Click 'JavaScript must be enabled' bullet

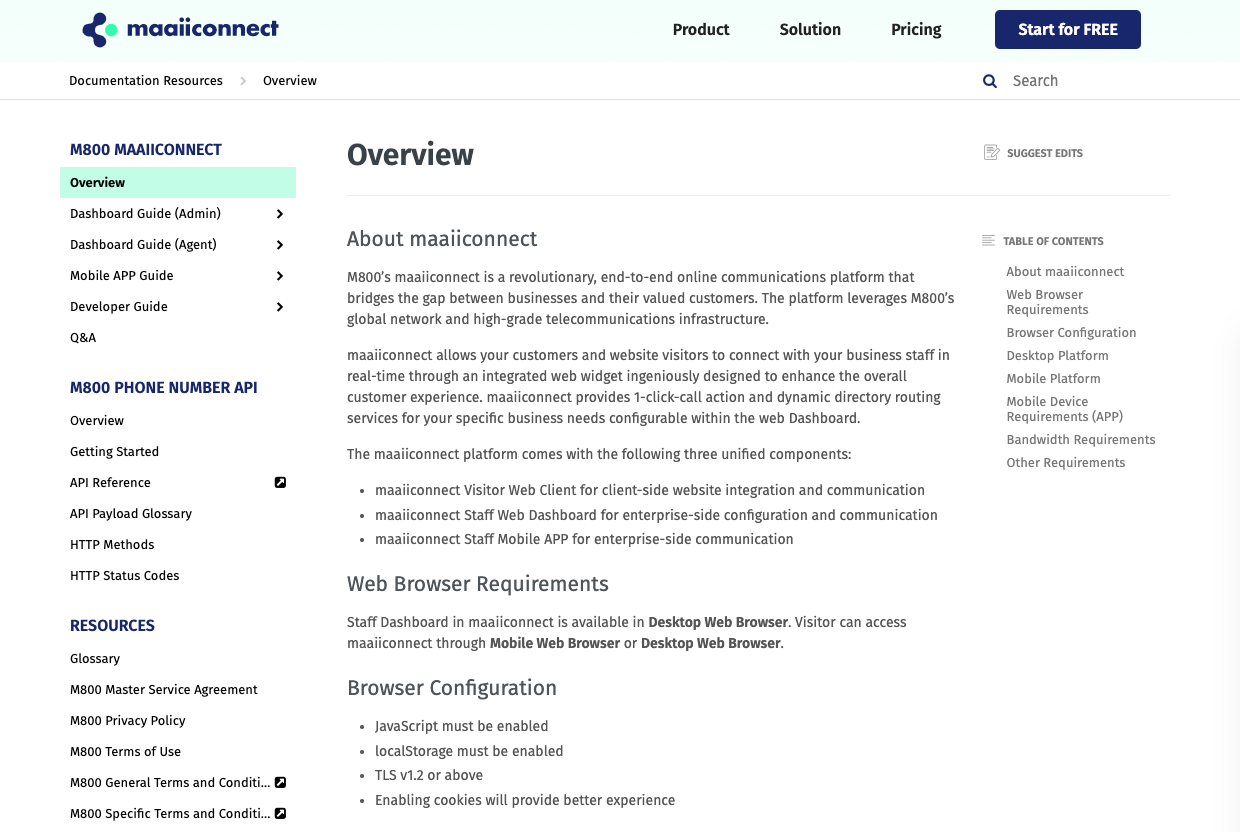[x=462, y=726]
